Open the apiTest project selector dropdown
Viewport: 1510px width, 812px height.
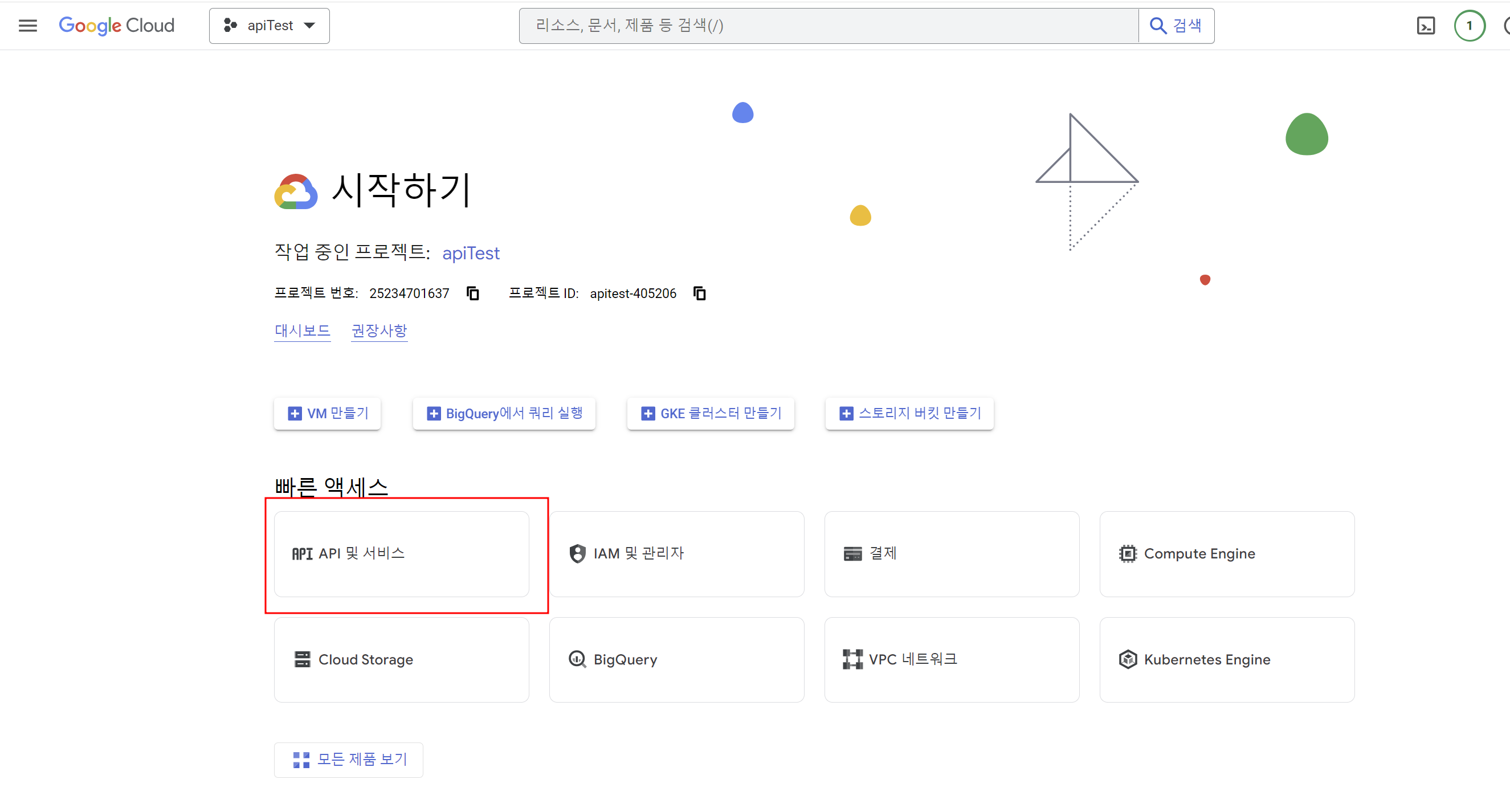pyautogui.click(x=269, y=25)
